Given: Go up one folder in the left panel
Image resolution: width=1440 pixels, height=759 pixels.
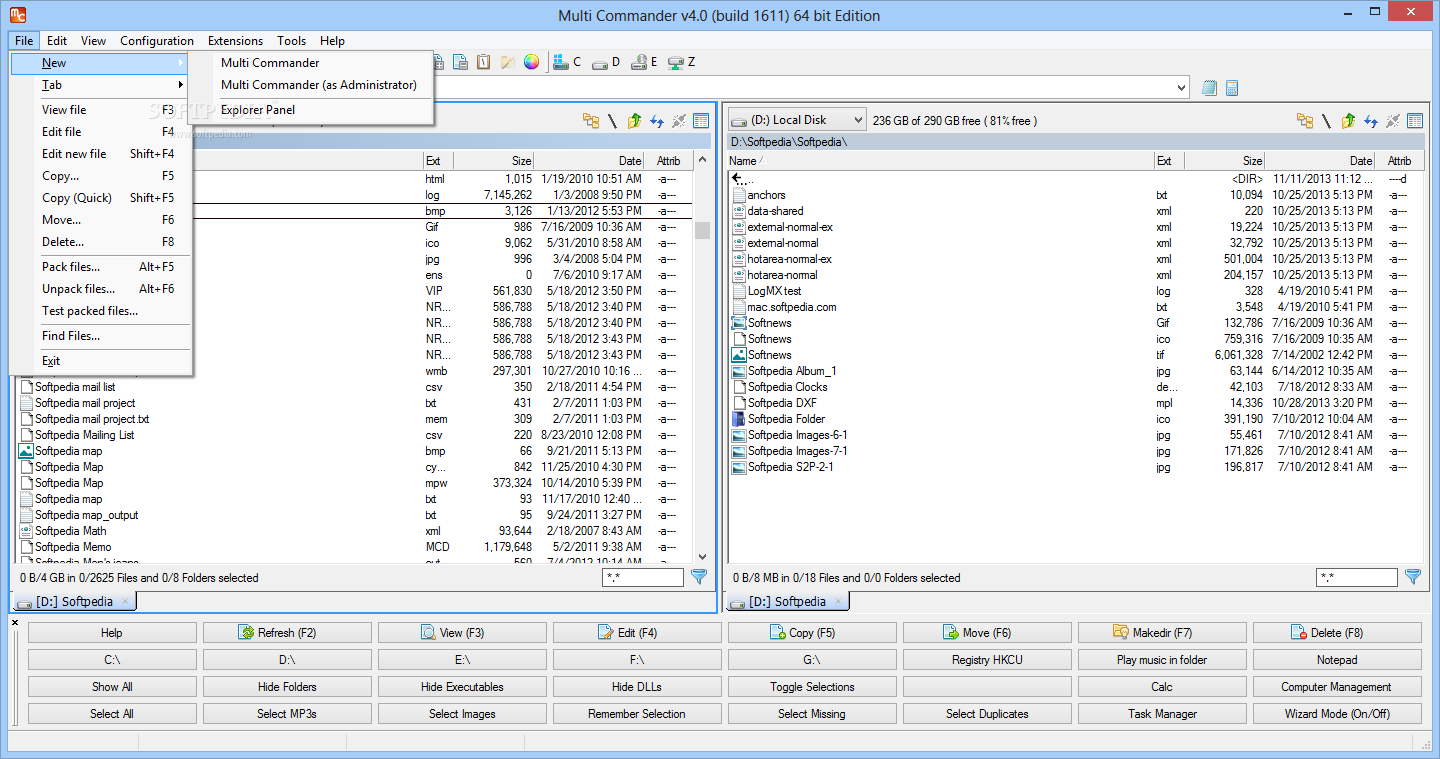Looking at the screenshot, I should pyautogui.click(x=634, y=121).
